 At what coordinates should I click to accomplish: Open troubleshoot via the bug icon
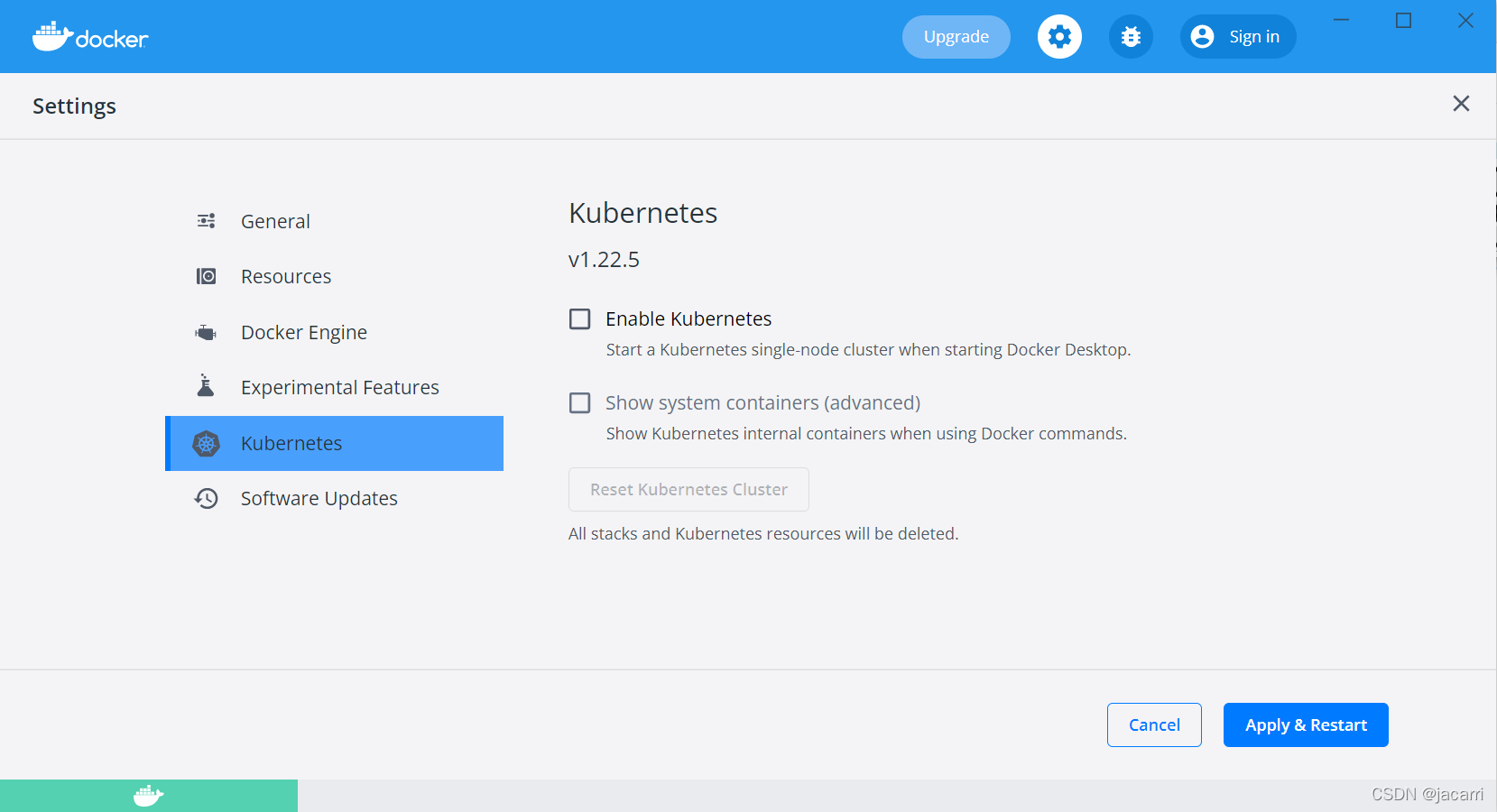coord(1131,37)
